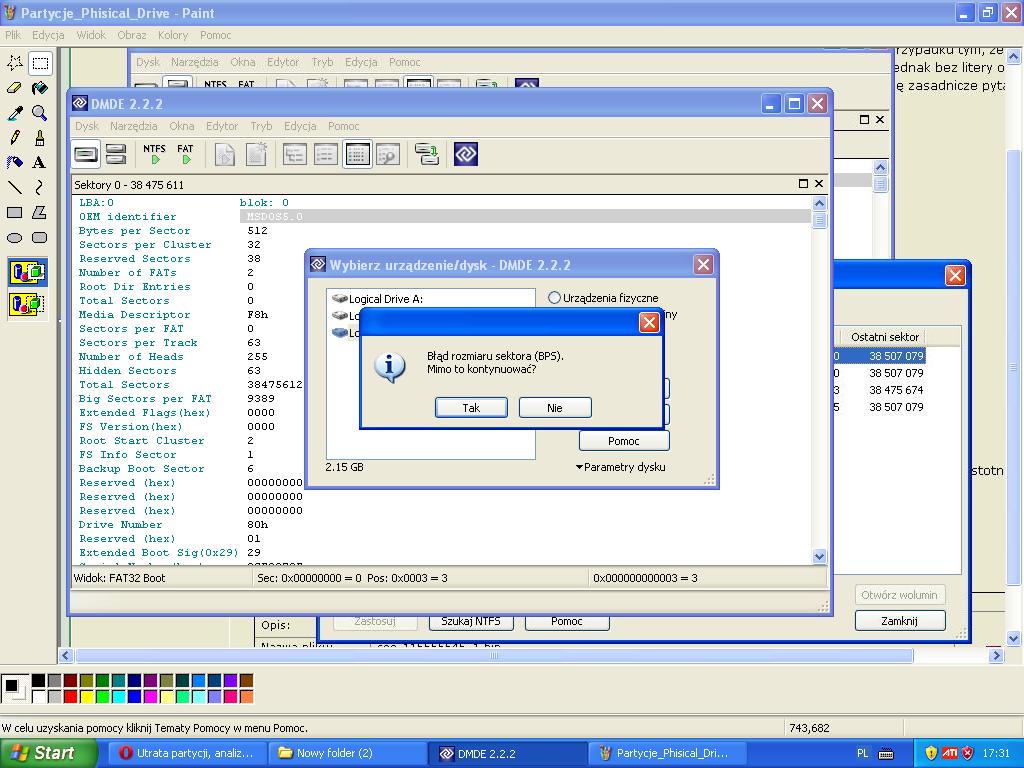Viewport: 1024px width, 768px height.
Task: Open Paint Plik menu
Action: 12,35
